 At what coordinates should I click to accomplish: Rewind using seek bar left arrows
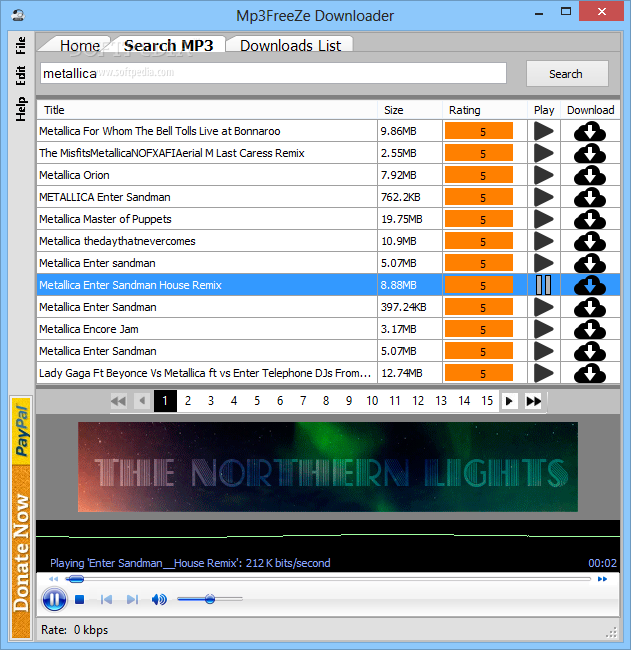pos(53,579)
